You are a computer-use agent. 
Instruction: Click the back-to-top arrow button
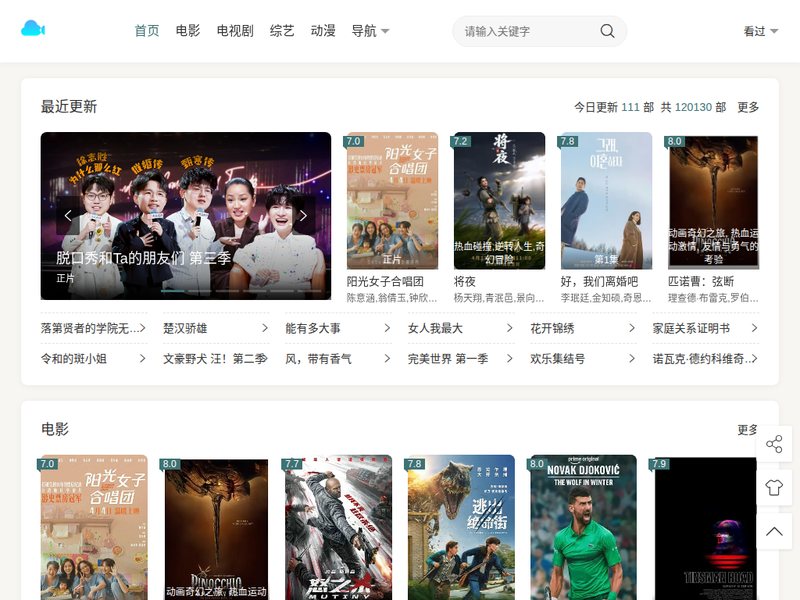click(774, 532)
